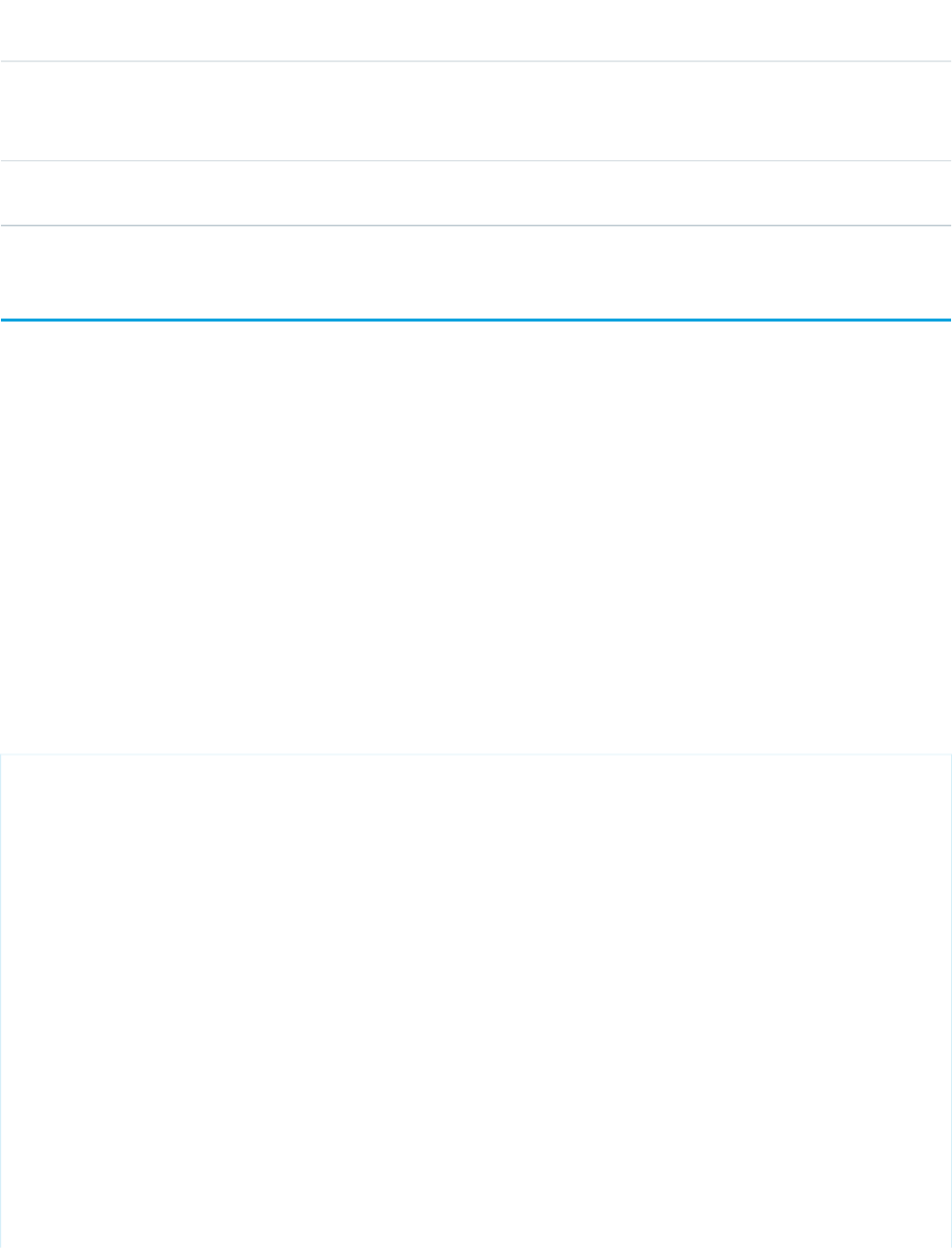Click the empty row between the second and third gray lines
Image resolution: width=952 pixels, height=1248 pixels.
pos(476,194)
